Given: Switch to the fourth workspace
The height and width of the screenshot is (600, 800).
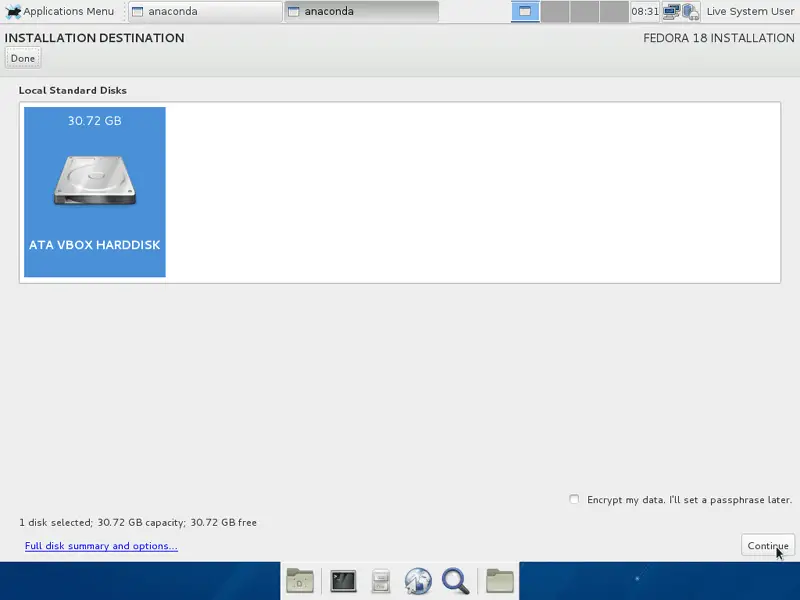Looking at the screenshot, I should tap(614, 11).
